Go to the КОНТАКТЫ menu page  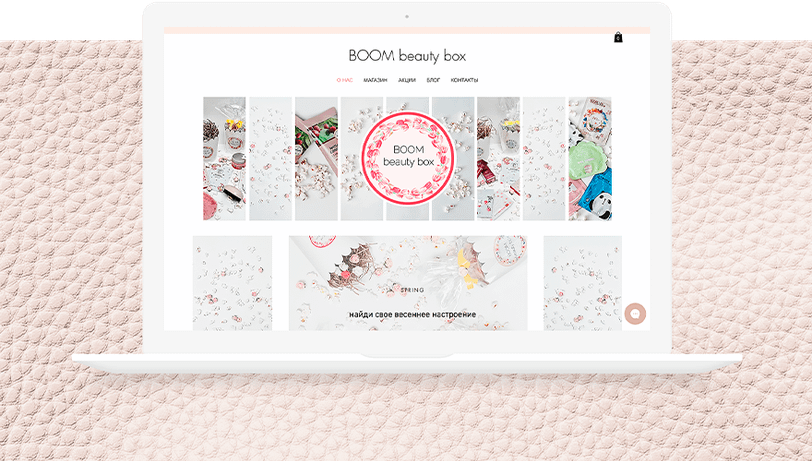coord(465,80)
